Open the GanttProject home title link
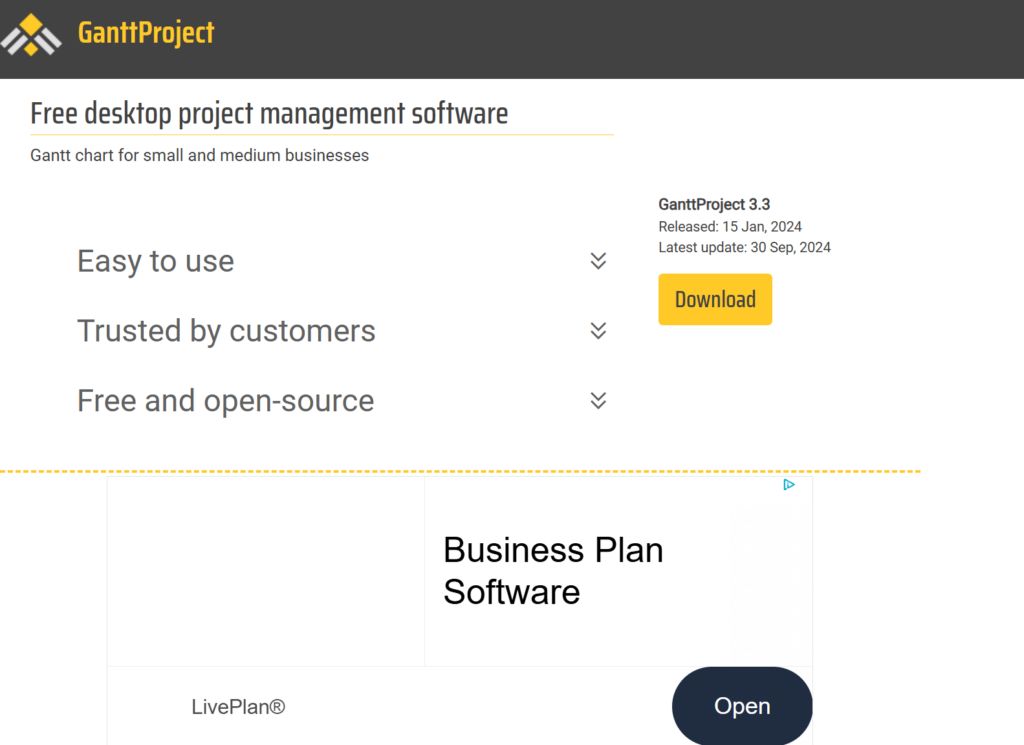Screen dimensions: 1024x745 pyautogui.click(x=146, y=33)
